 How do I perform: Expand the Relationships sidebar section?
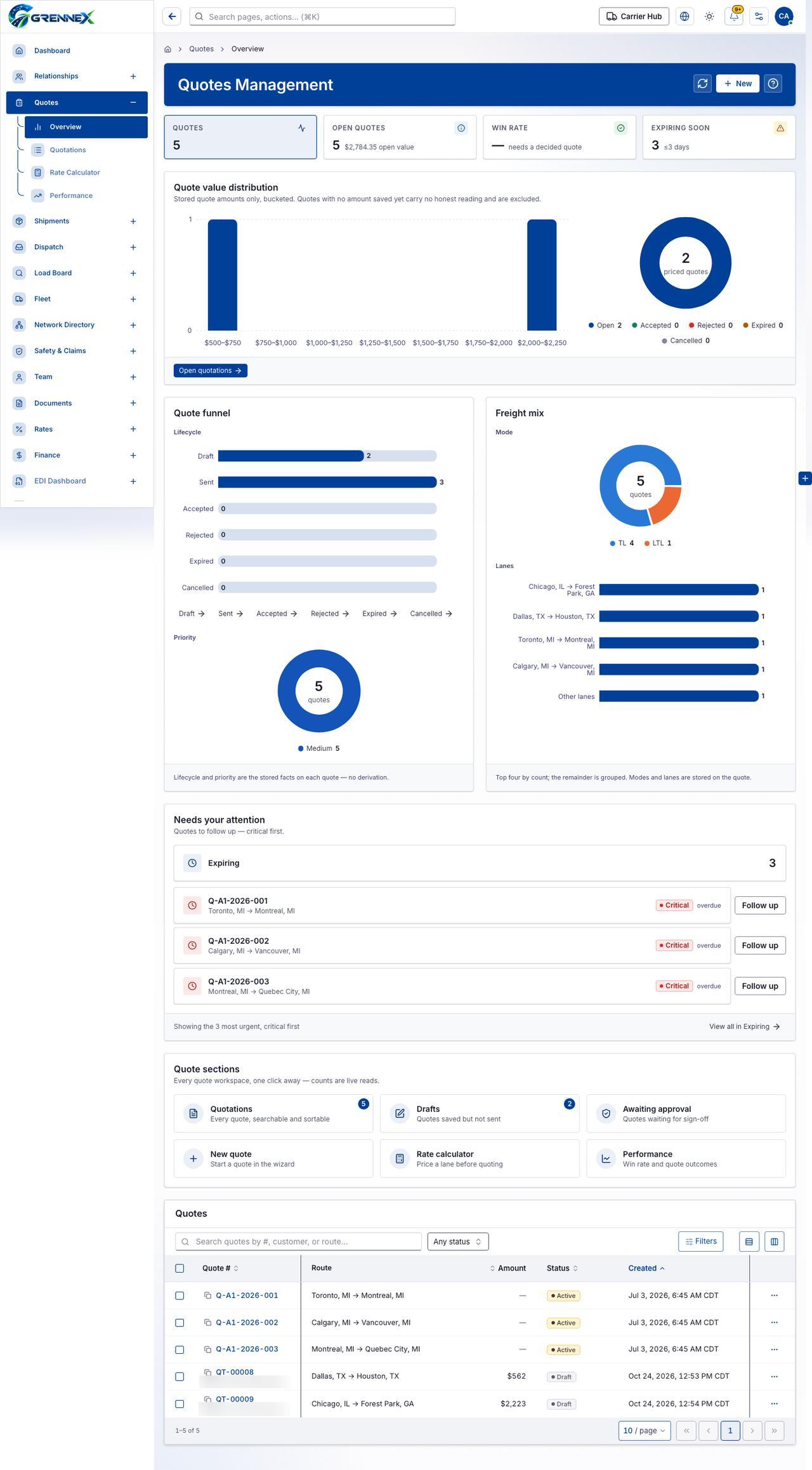(x=133, y=76)
